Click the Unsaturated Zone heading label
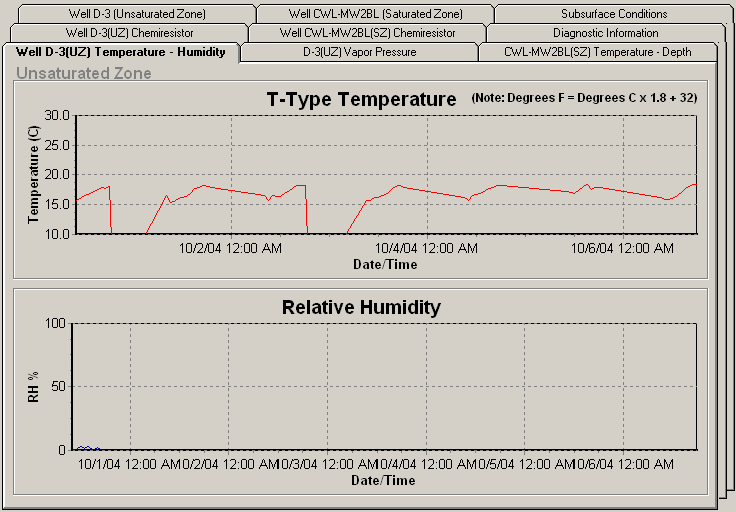 pos(84,73)
